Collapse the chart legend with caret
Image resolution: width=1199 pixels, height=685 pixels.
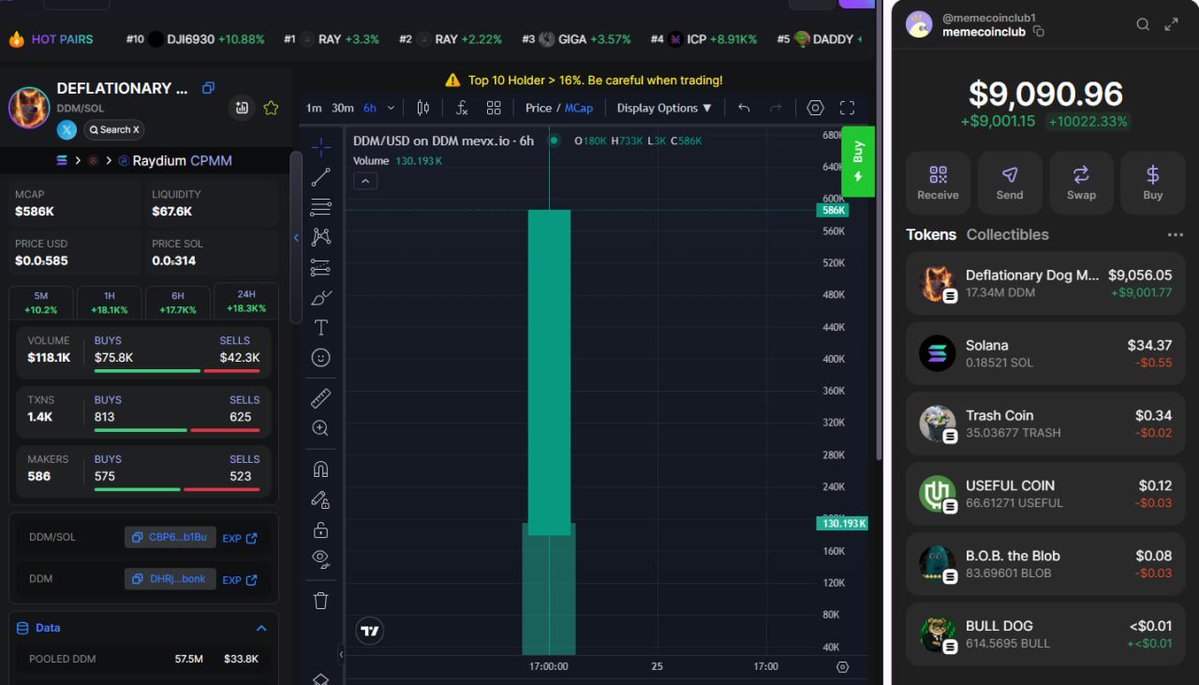point(366,181)
